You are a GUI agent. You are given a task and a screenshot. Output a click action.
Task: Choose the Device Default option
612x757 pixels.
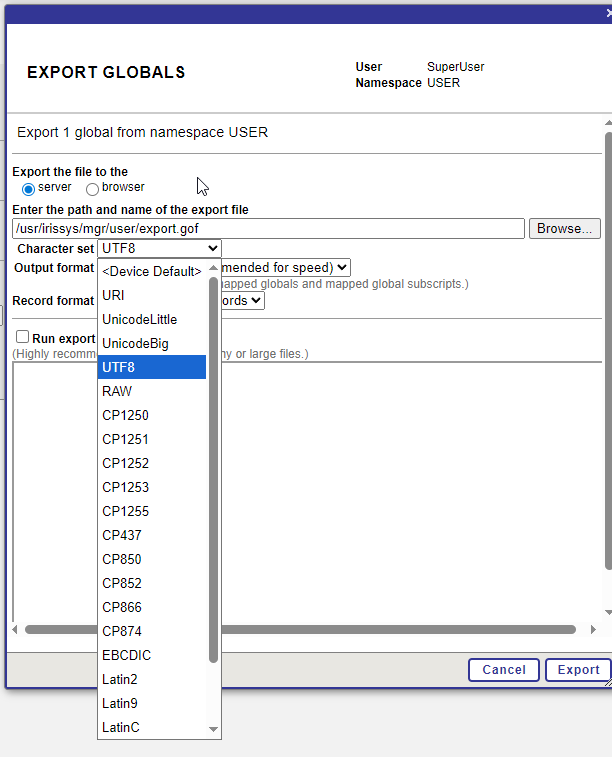coord(152,271)
